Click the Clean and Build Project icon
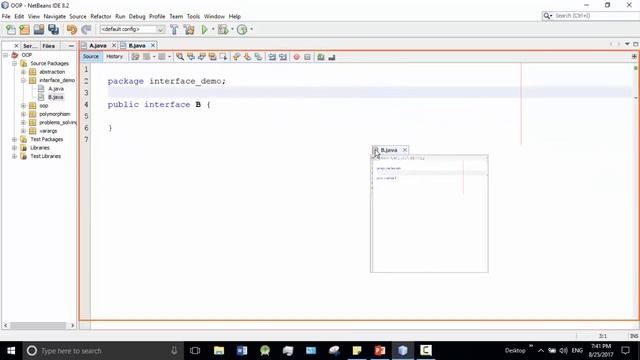Viewport: 640px width, 360px height. (189, 29)
